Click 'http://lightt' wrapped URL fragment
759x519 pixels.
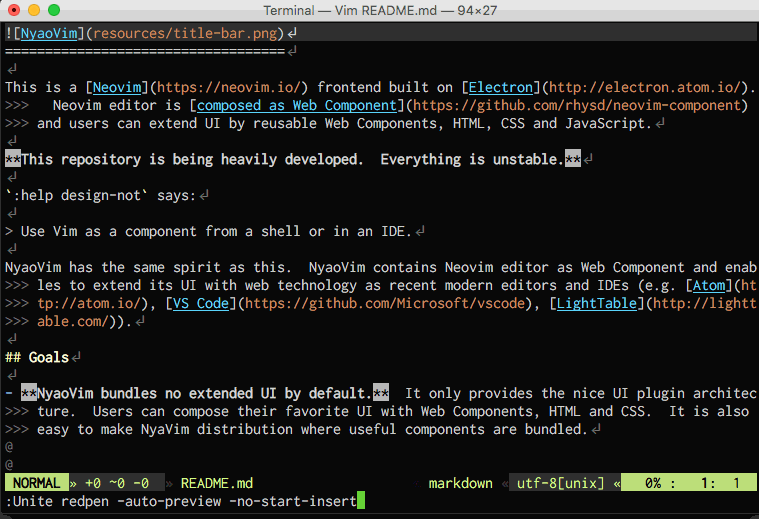click(704, 304)
